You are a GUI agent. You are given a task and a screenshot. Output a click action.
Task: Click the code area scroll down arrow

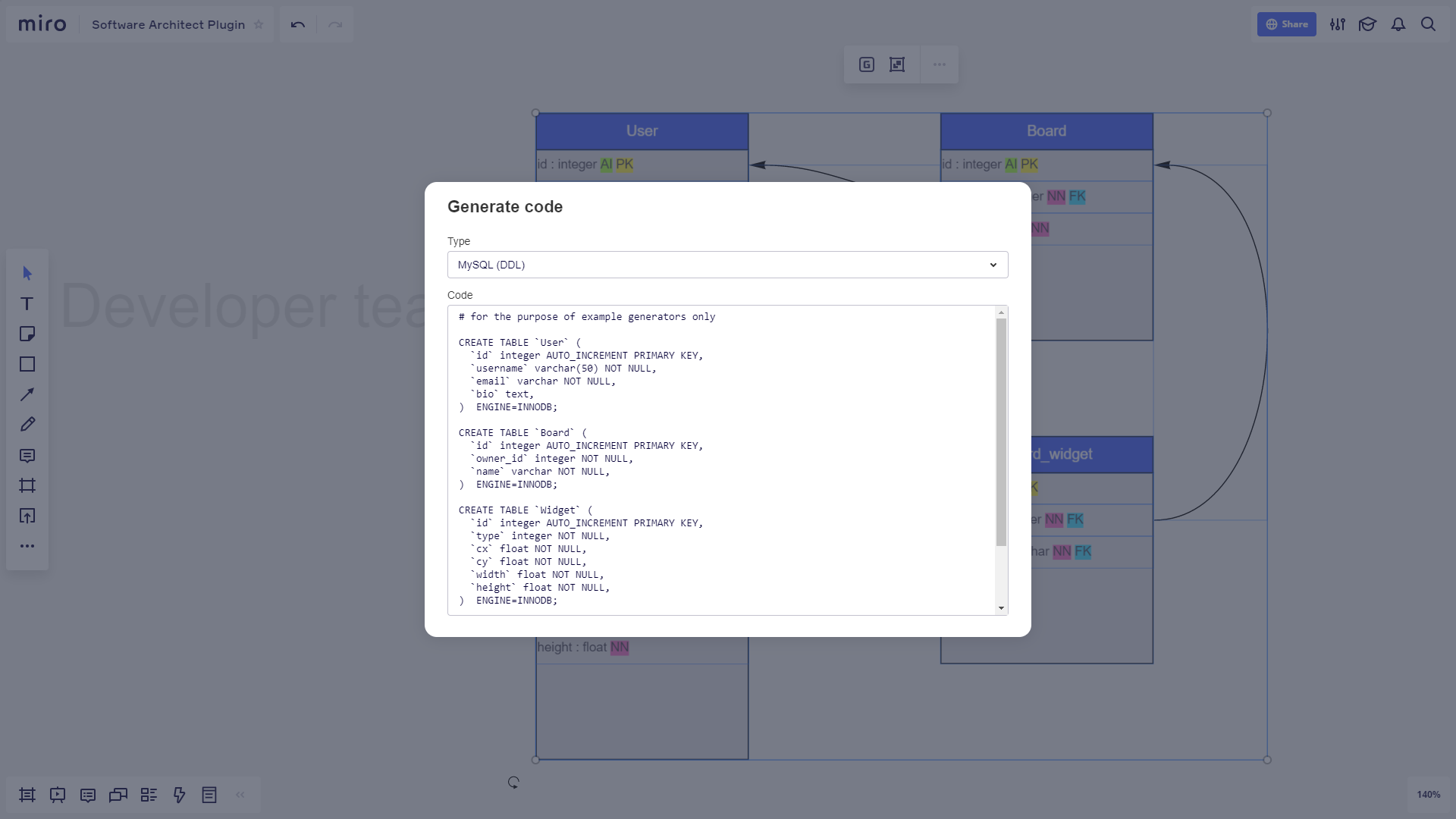coord(1001,608)
